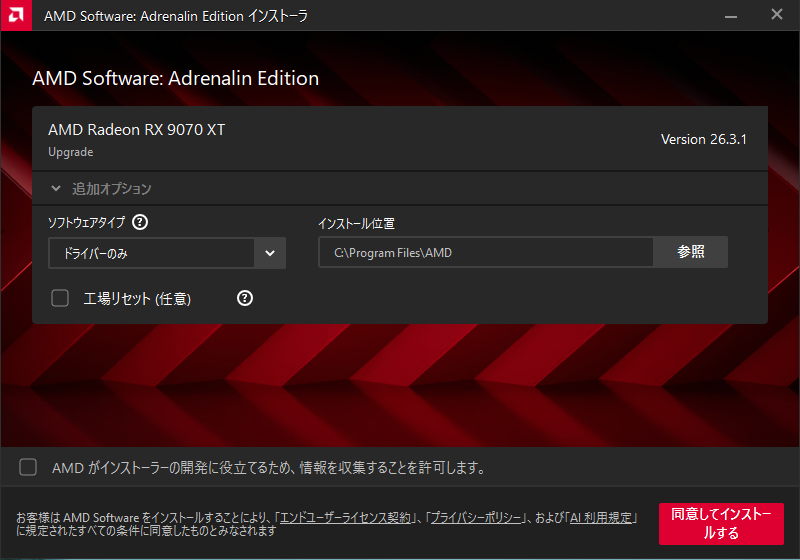The width and height of the screenshot is (800, 560).
Task: Click the arrow button of software type combo box
Action: [x=270, y=254]
